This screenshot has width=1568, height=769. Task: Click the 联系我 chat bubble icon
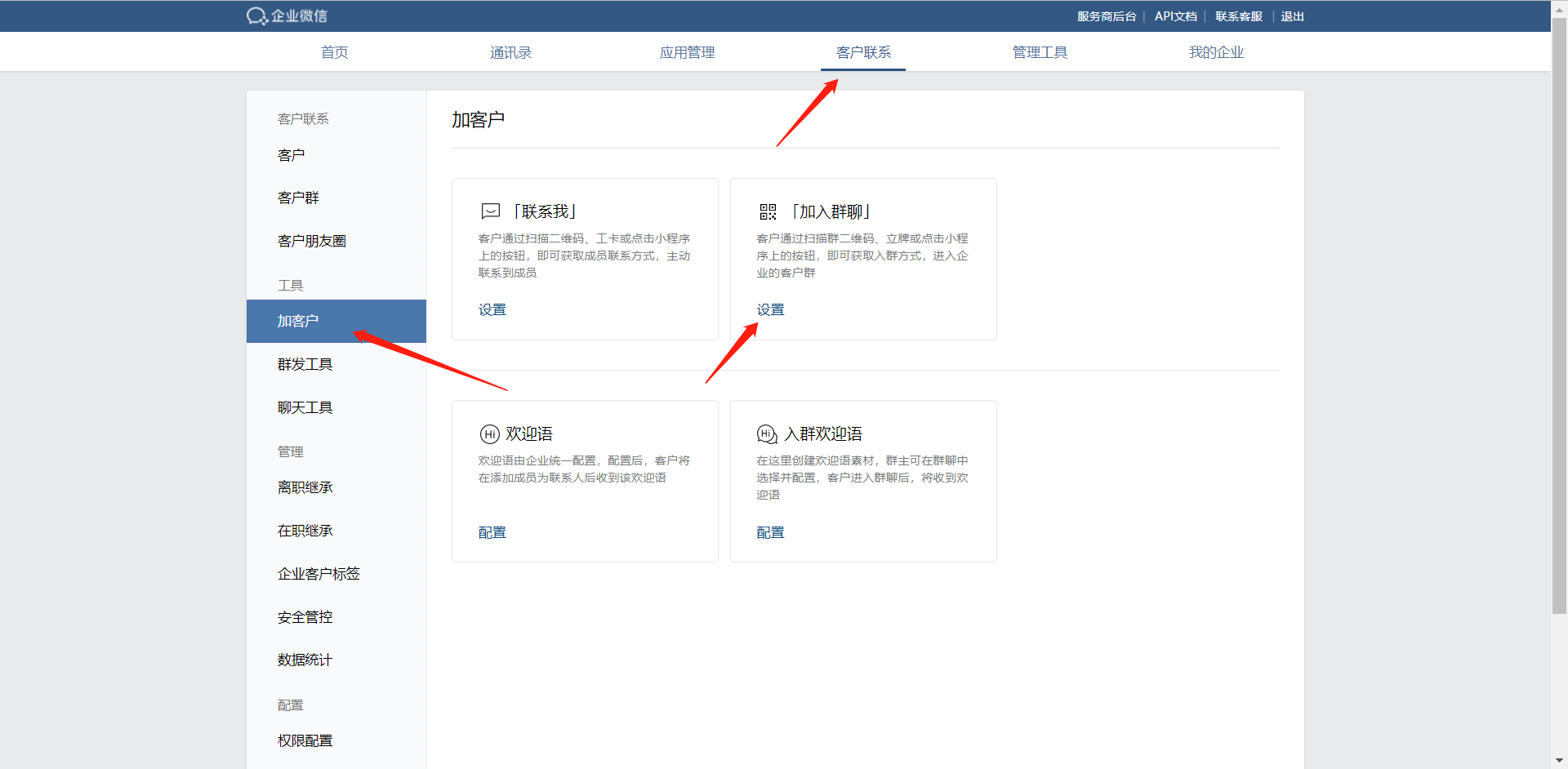click(491, 211)
